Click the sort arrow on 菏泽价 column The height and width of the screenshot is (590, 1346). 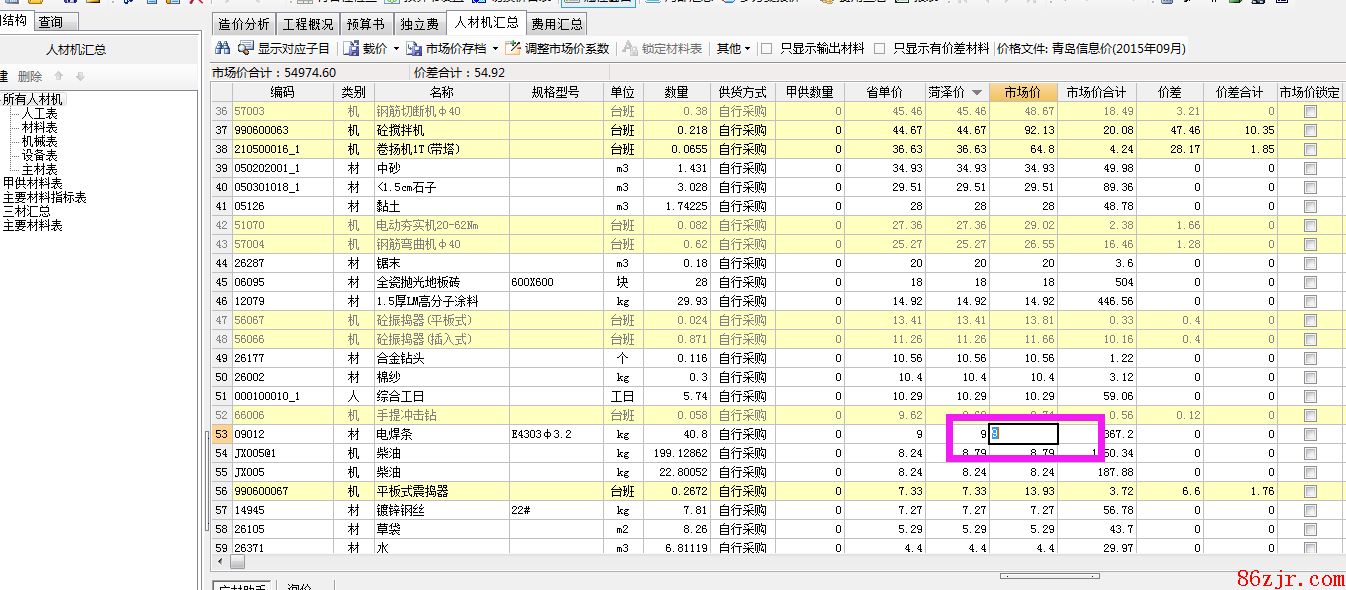pyautogui.click(x=977, y=92)
